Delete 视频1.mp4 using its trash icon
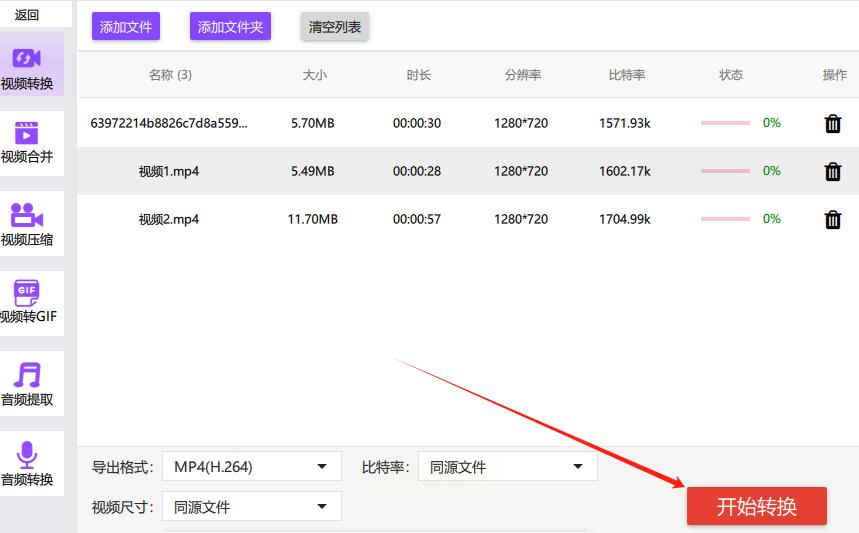This screenshot has width=859, height=533. tap(833, 171)
